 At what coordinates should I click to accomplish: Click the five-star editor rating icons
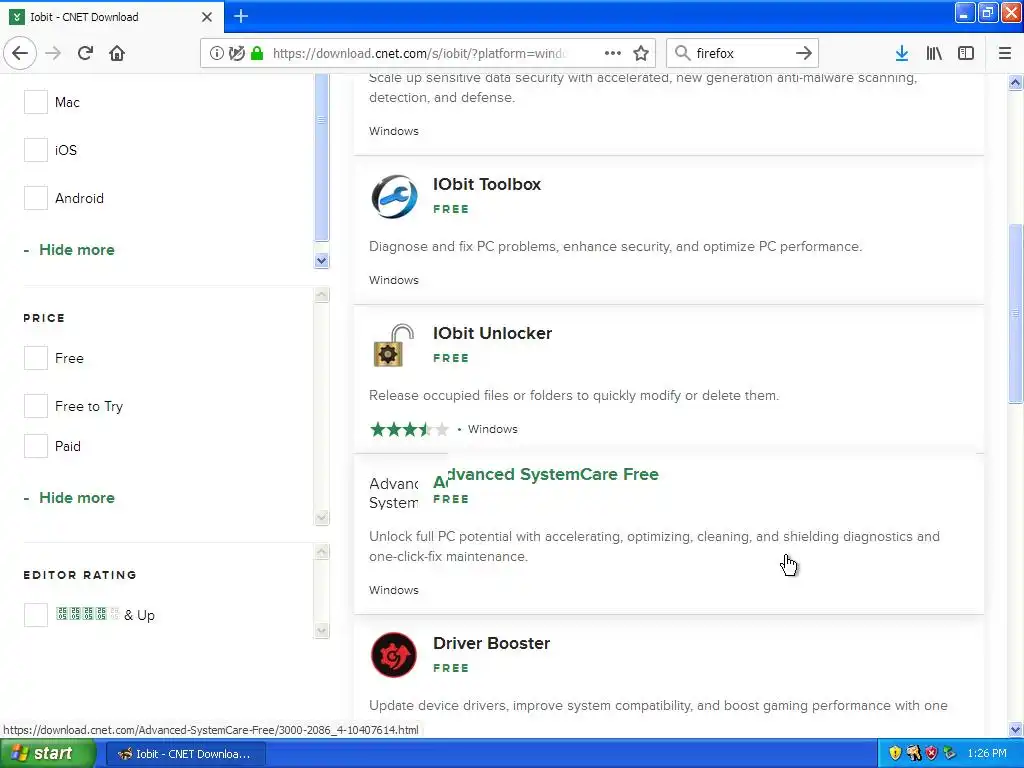[88, 614]
